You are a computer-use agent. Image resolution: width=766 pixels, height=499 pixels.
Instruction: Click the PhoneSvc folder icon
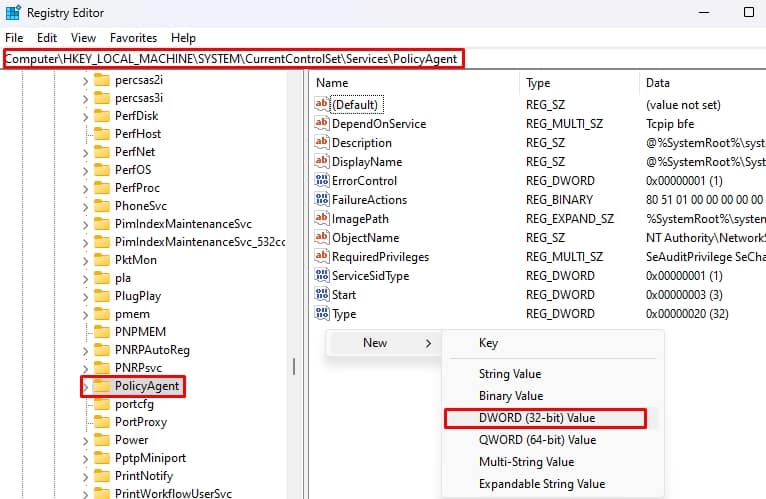(102, 206)
